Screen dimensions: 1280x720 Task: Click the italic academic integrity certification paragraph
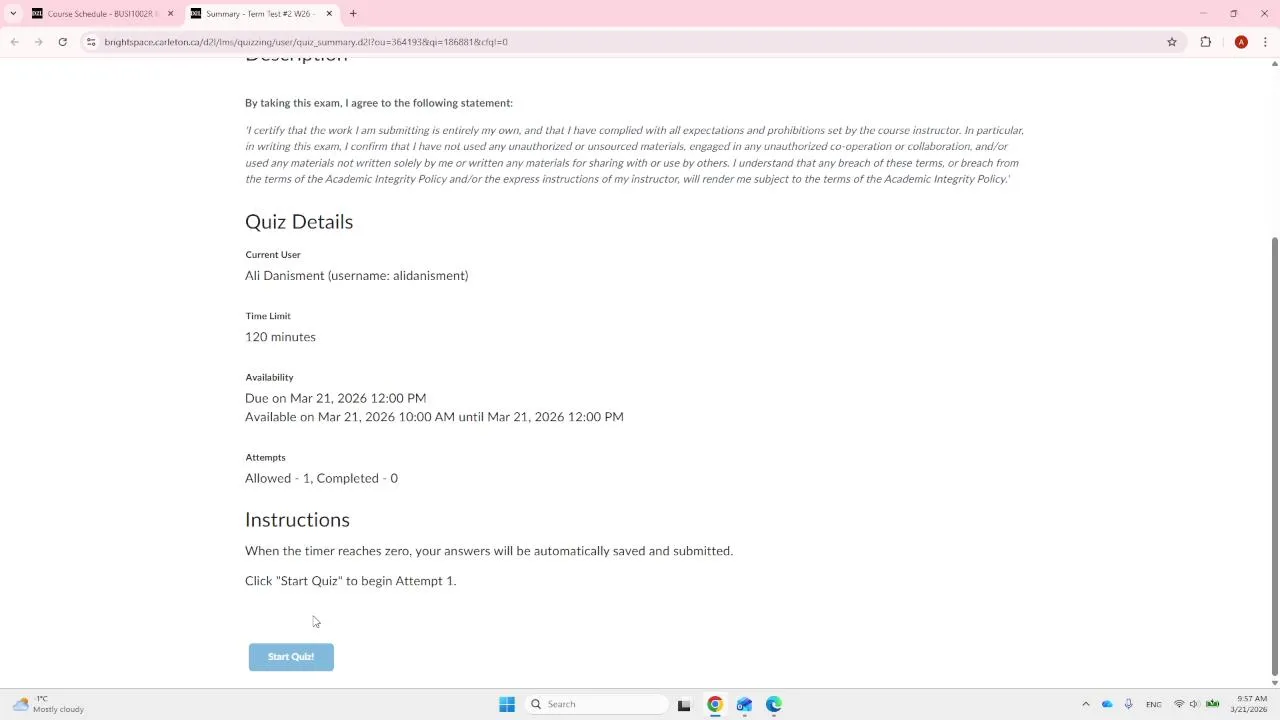[x=635, y=155]
